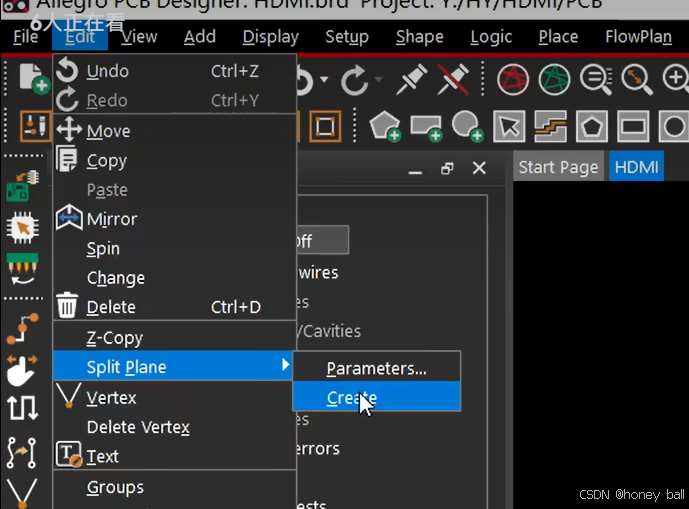Click the Add circle shape icon

tap(468, 126)
